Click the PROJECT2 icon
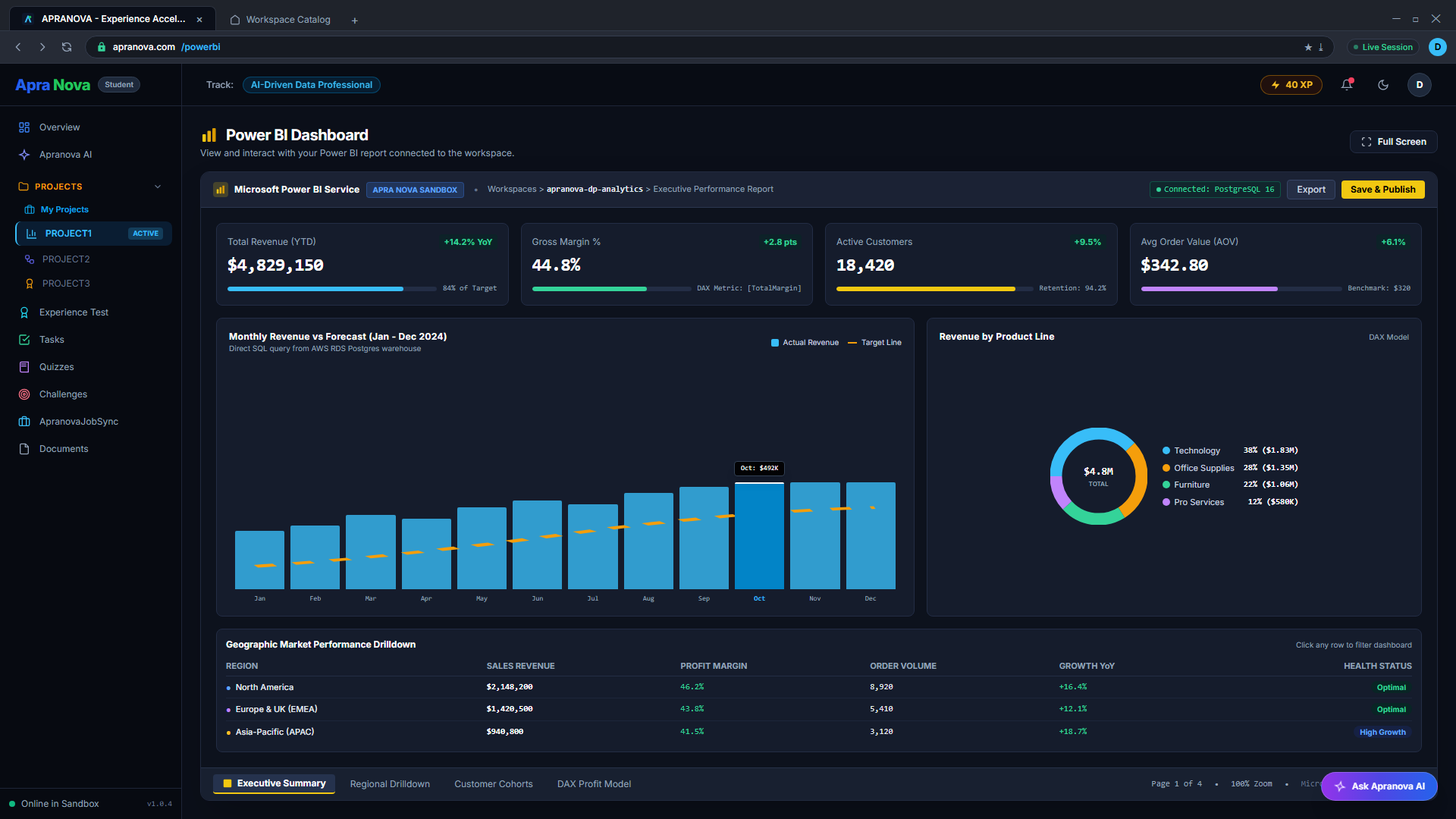Image resolution: width=1456 pixels, height=819 pixels. tap(30, 259)
